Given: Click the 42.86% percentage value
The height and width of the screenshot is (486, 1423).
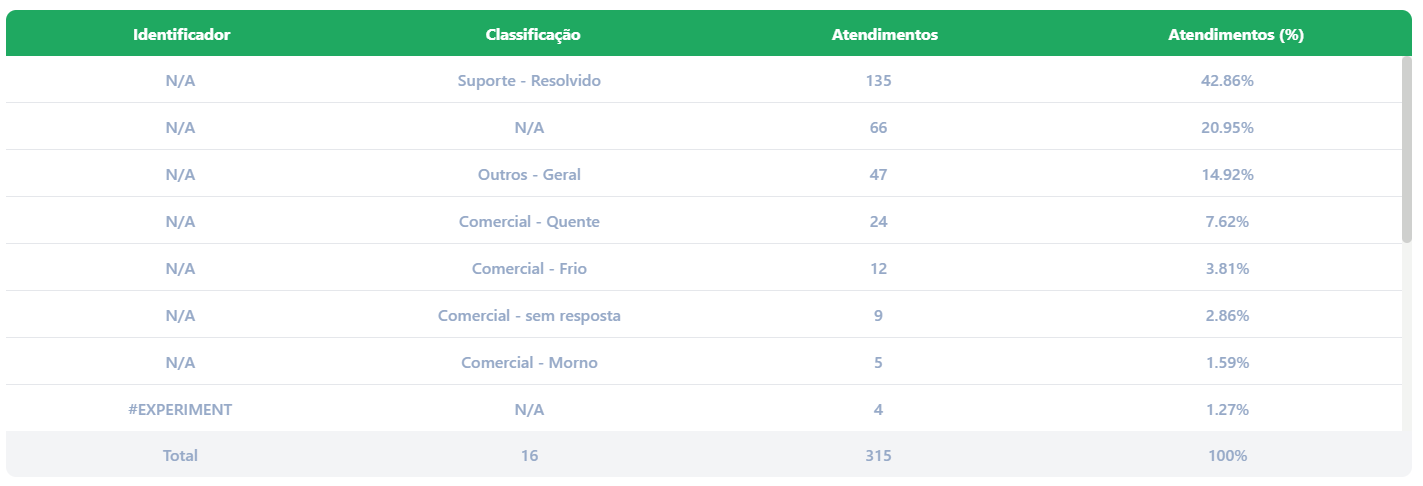Looking at the screenshot, I should point(1227,80).
